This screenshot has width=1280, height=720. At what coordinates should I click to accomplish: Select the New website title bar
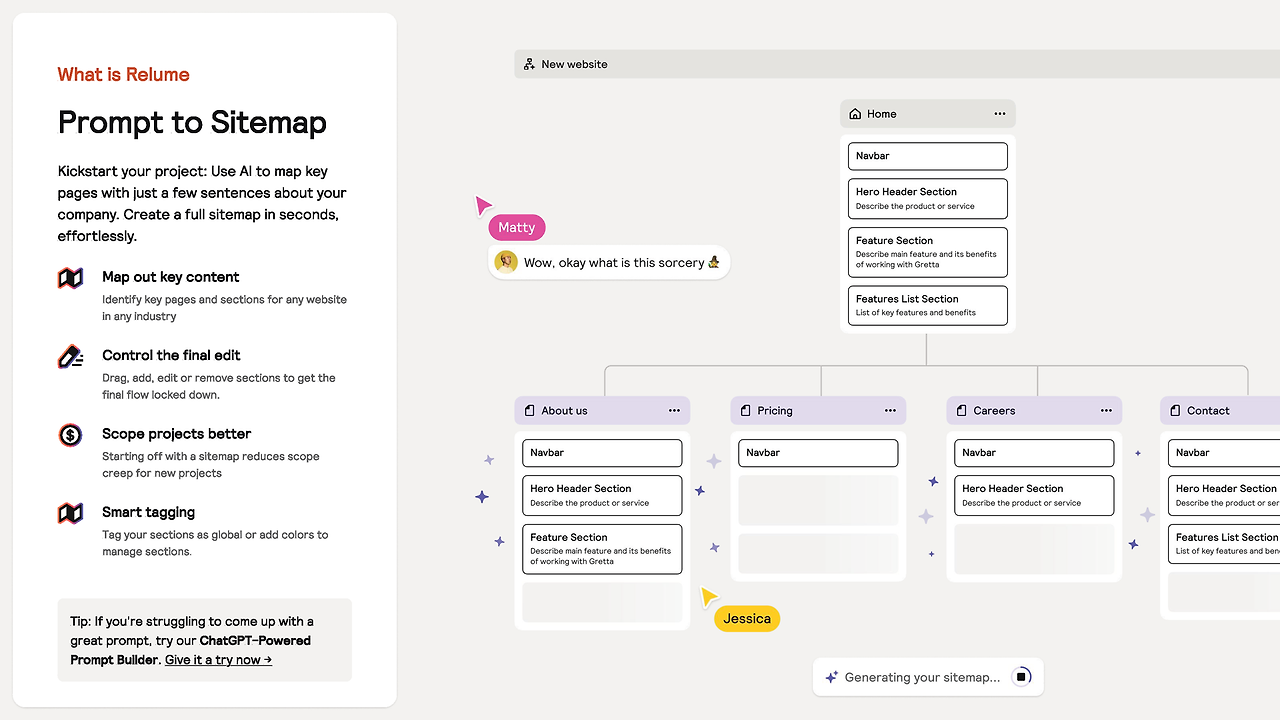point(897,64)
